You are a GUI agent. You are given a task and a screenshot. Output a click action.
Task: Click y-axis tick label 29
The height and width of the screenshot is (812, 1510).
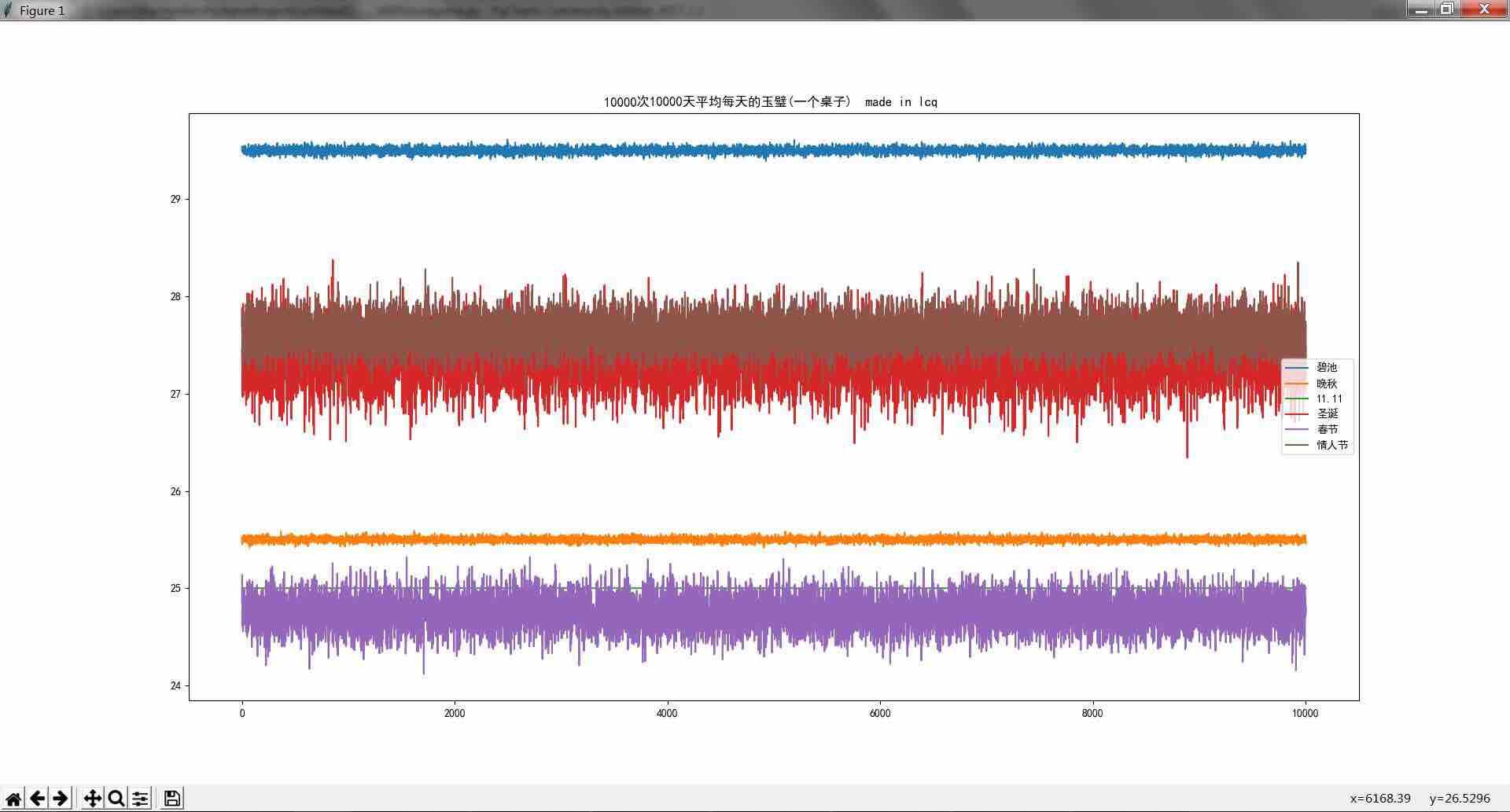(x=175, y=200)
